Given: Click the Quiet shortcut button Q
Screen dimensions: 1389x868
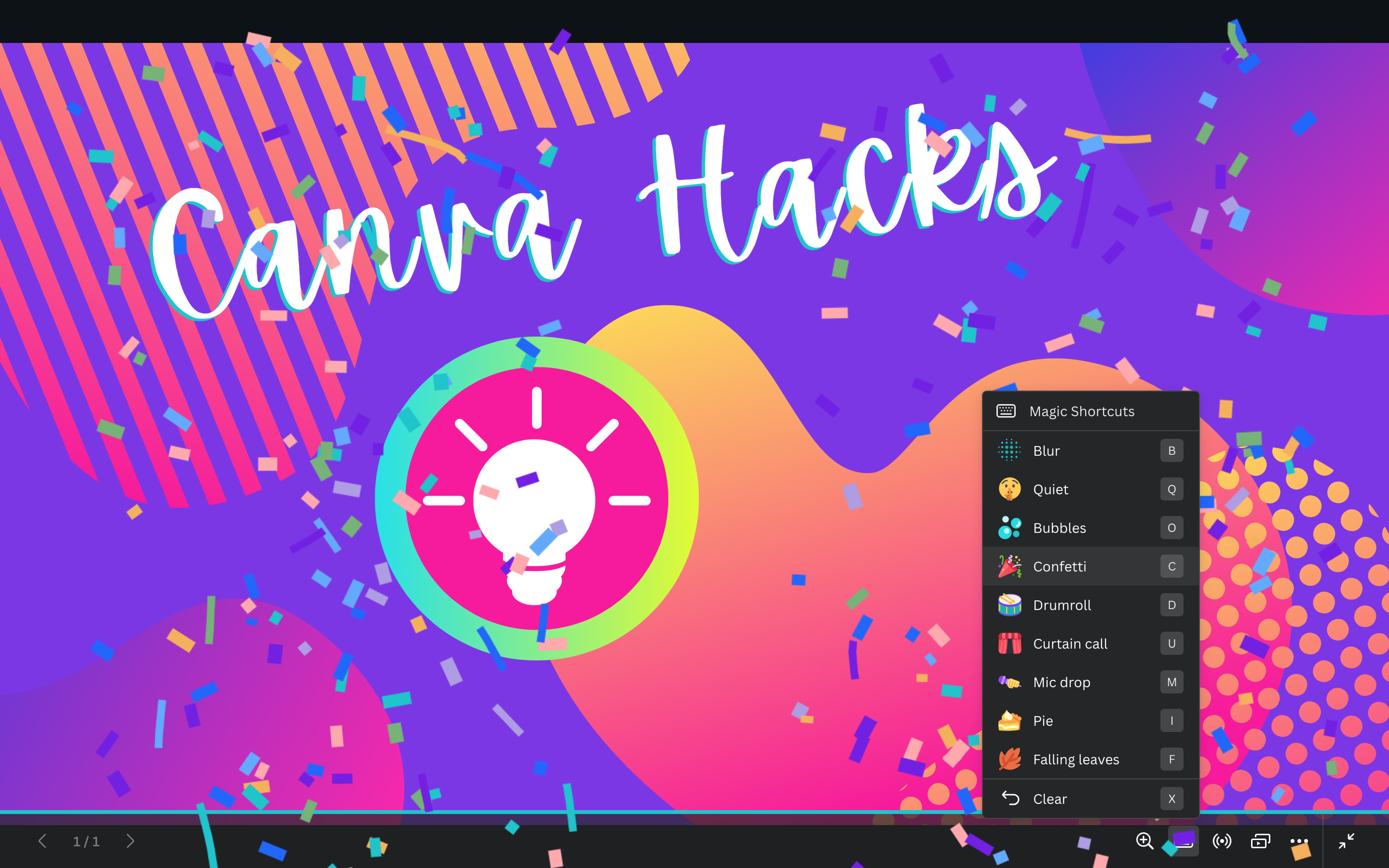Looking at the screenshot, I should tap(1170, 488).
